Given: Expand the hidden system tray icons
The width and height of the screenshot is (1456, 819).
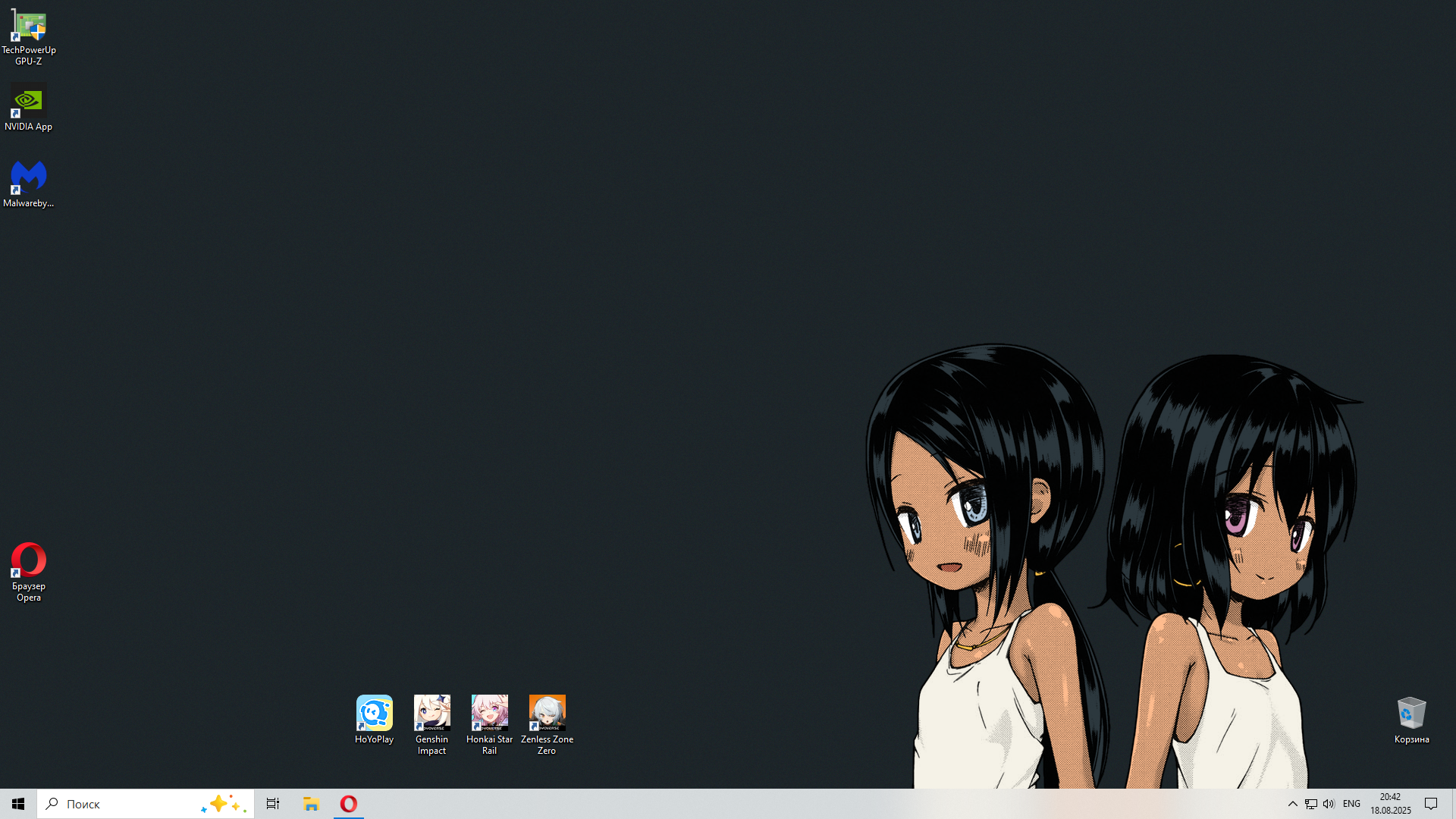Looking at the screenshot, I should coord(1293,804).
